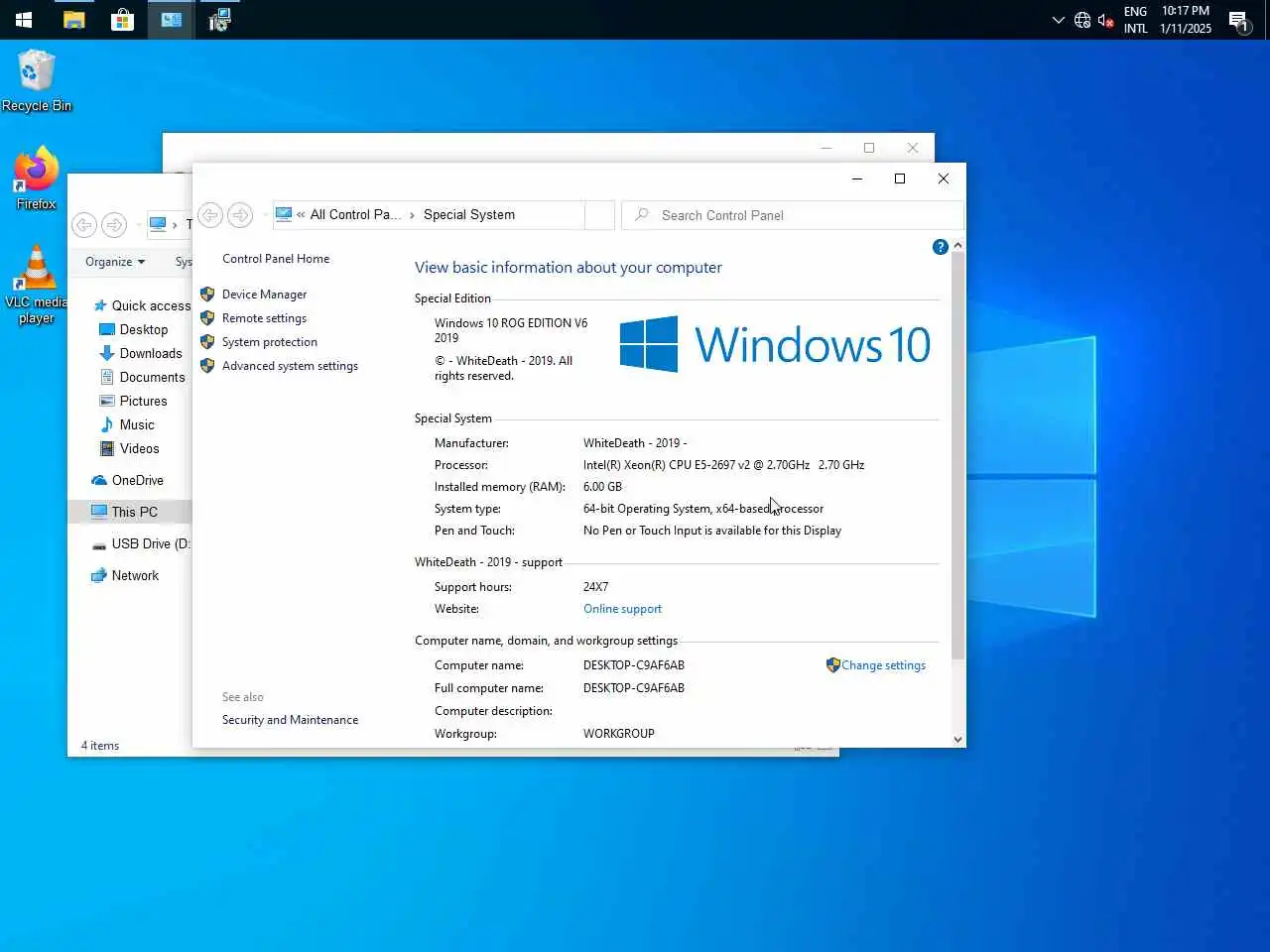The height and width of the screenshot is (952, 1270).
Task: Click back arrow in File Explorer window
Action: click(x=84, y=225)
